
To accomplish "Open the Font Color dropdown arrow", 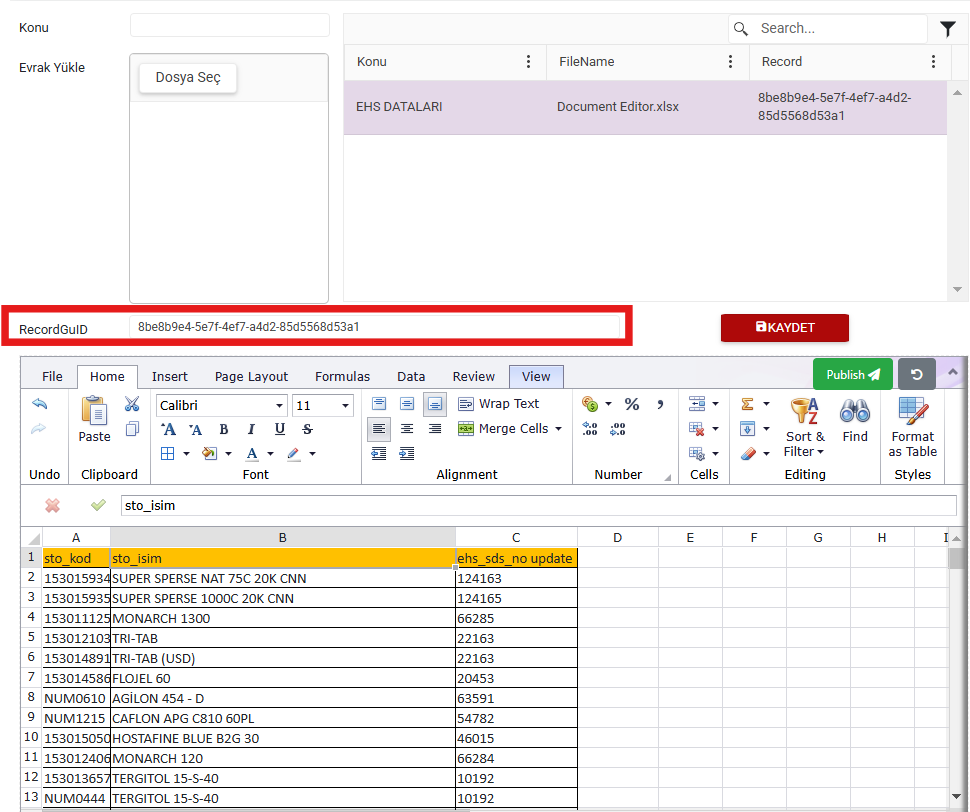I will (270, 454).
